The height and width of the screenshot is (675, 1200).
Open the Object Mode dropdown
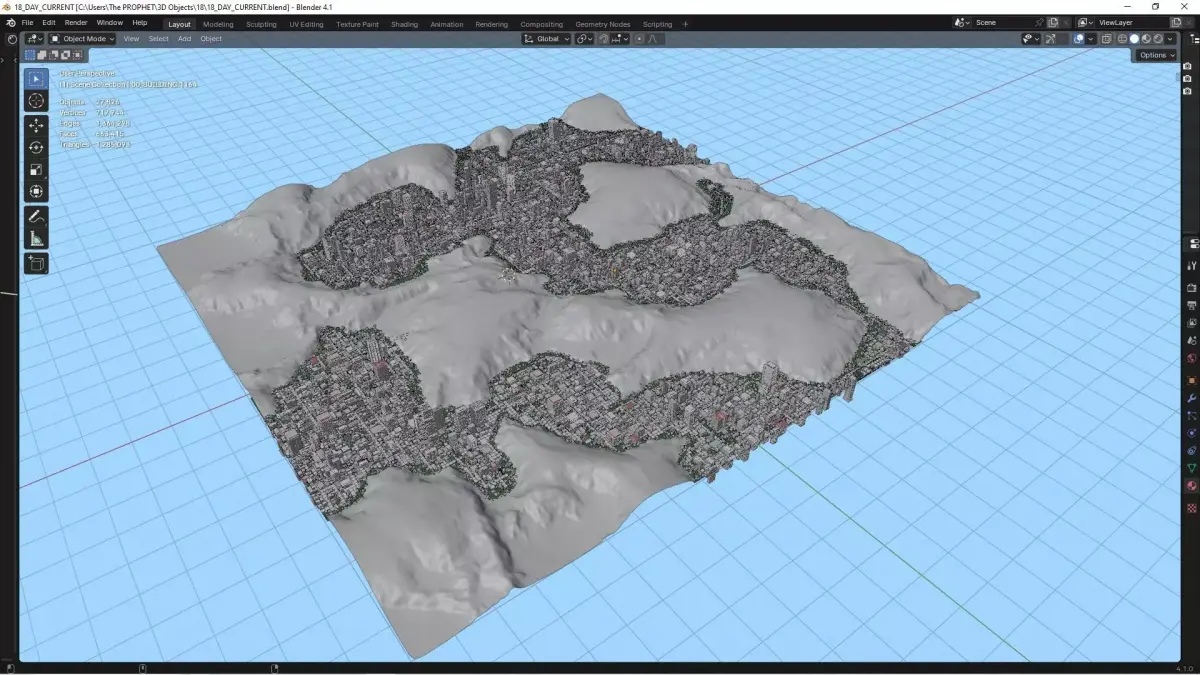tap(83, 39)
